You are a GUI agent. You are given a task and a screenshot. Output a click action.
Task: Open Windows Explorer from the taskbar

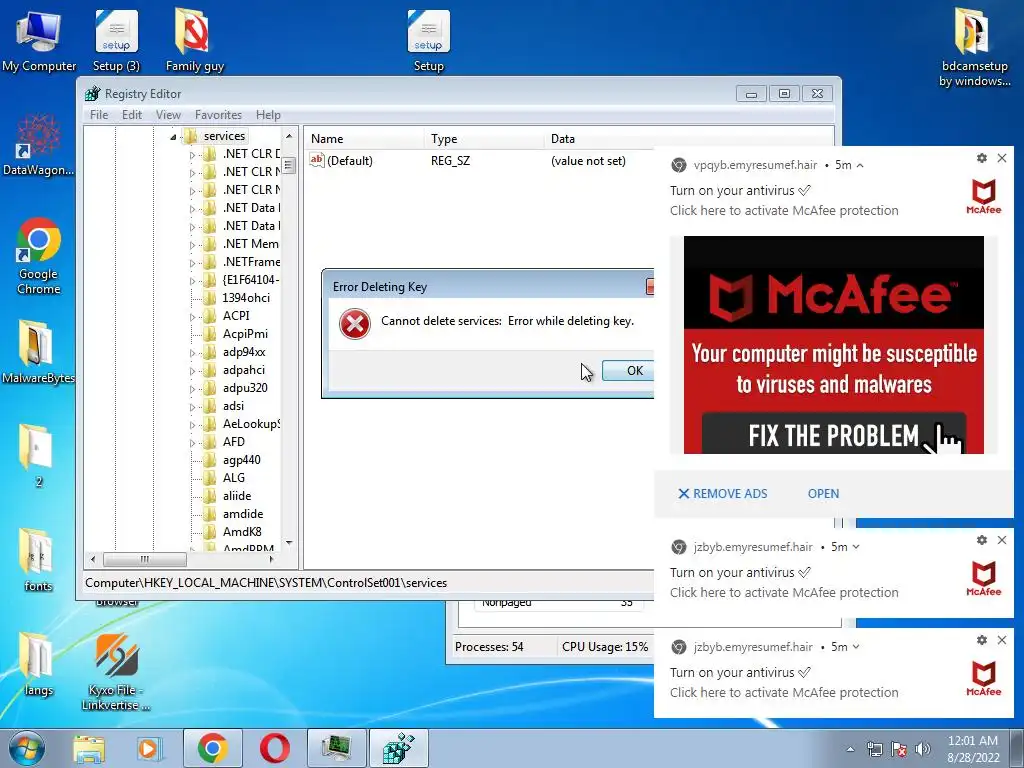coord(89,748)
